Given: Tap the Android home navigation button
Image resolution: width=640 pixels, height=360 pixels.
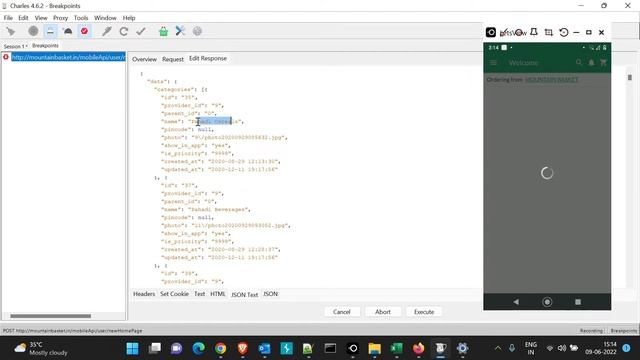Looking at the screenshot, I should coord(547,302).
